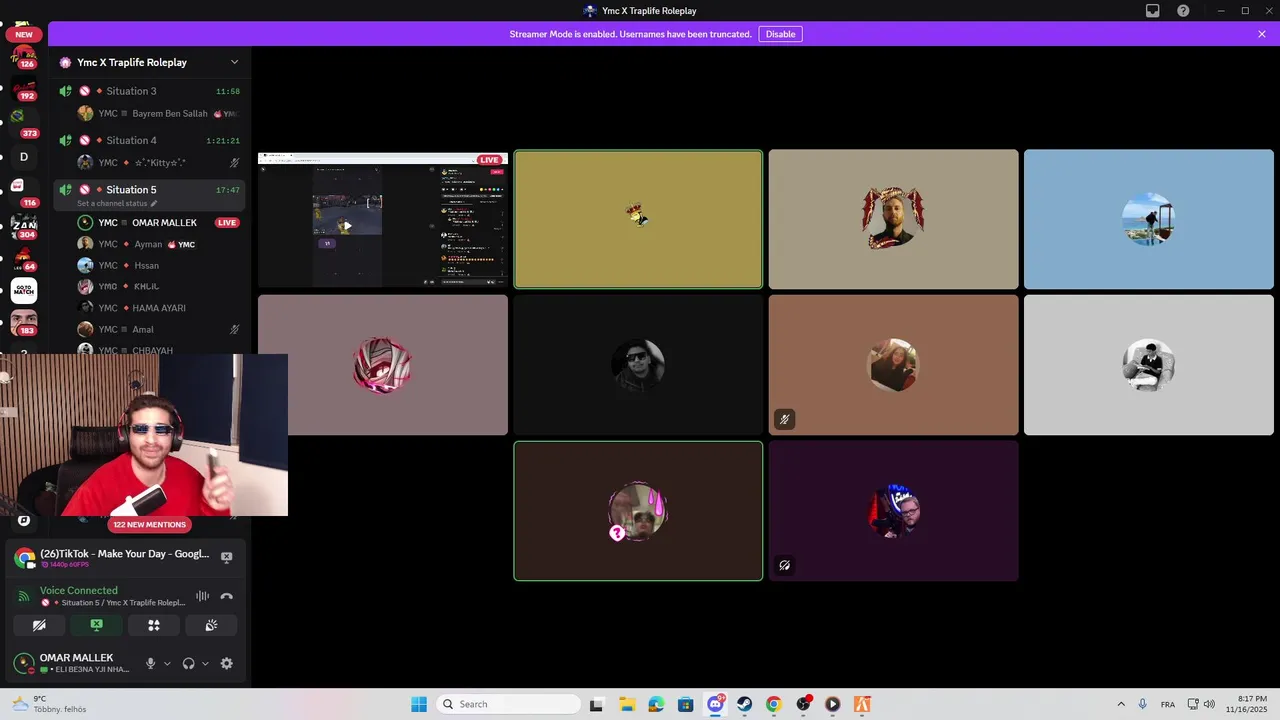The width and height of the screenshot is (1280, 720).
Task: Open File Explorer from the taskbar
Action: [x=626, y=704]
